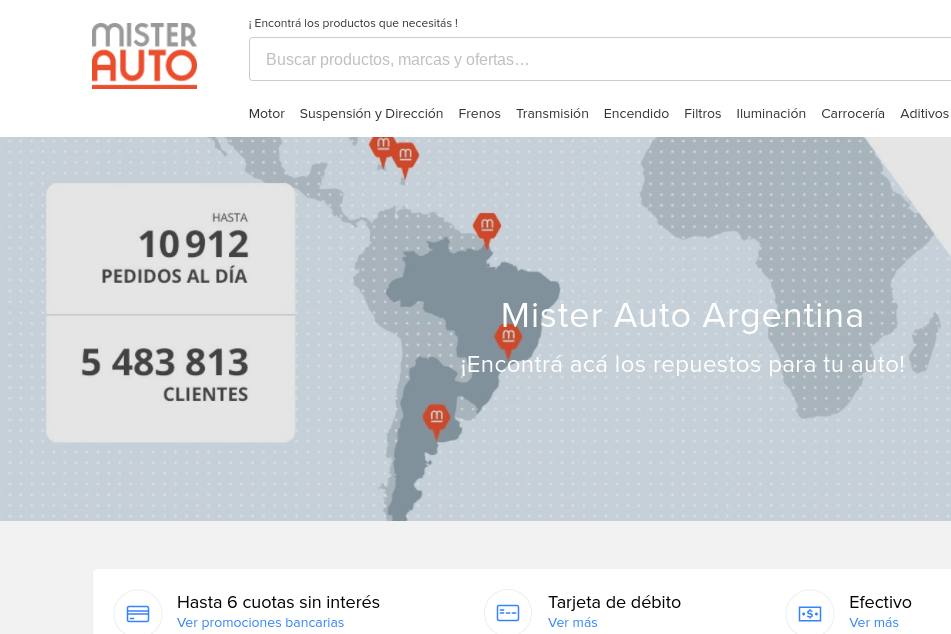Go to the Frenos category
Viewport: 951px width, 634px height.
click(x=479, y=114)
